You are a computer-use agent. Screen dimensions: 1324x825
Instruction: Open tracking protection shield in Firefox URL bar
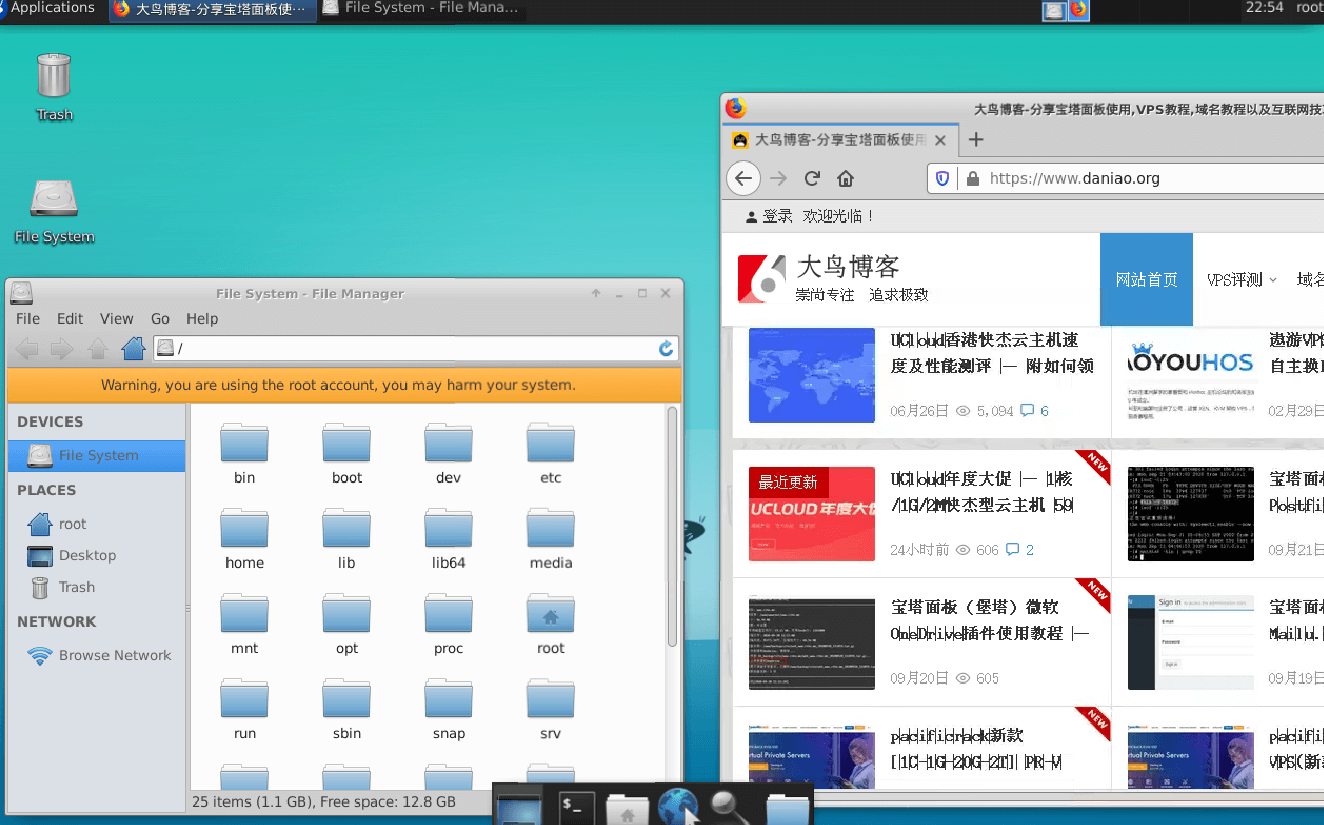(942, 178)
